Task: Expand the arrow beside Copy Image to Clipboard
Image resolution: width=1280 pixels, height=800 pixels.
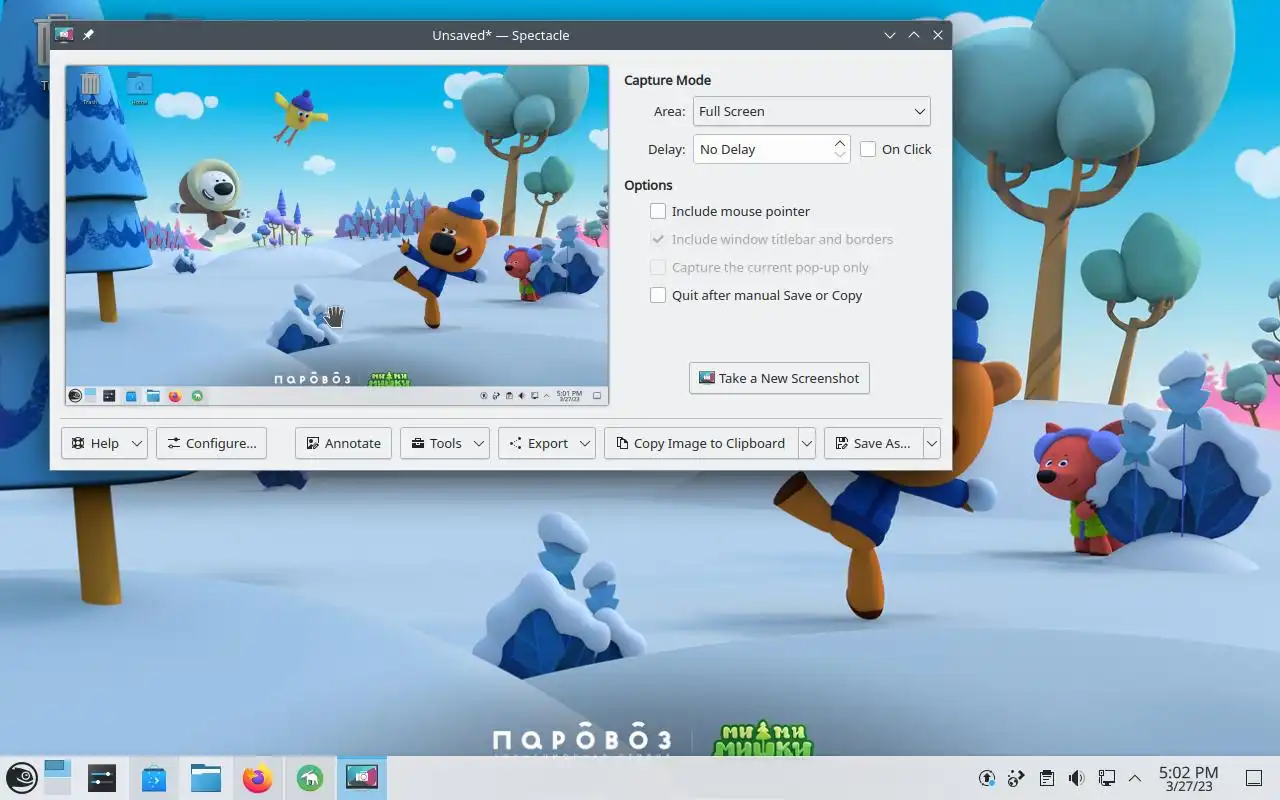Action: pyautogui.click(x=807, y=443)
